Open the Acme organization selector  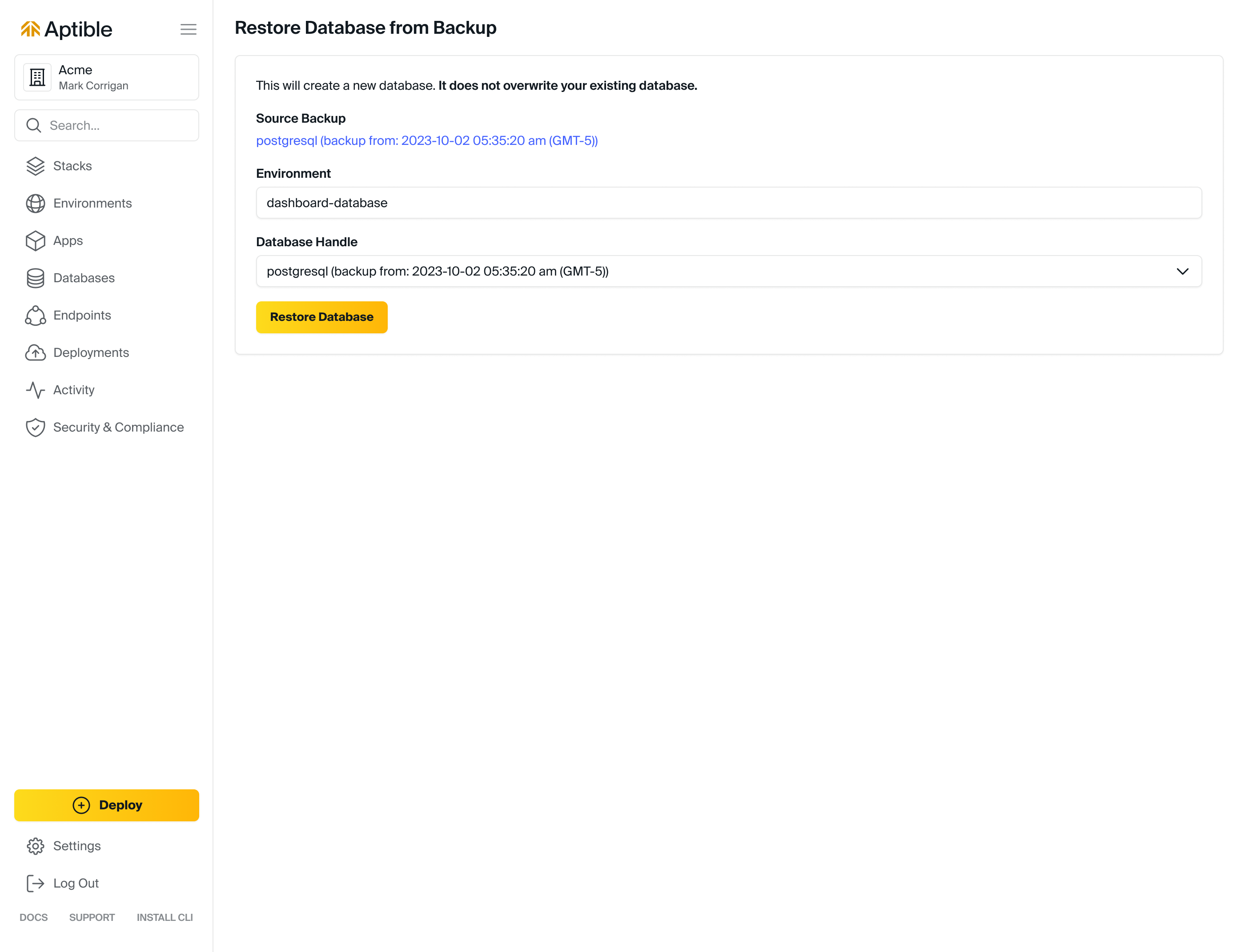[107, 78]
